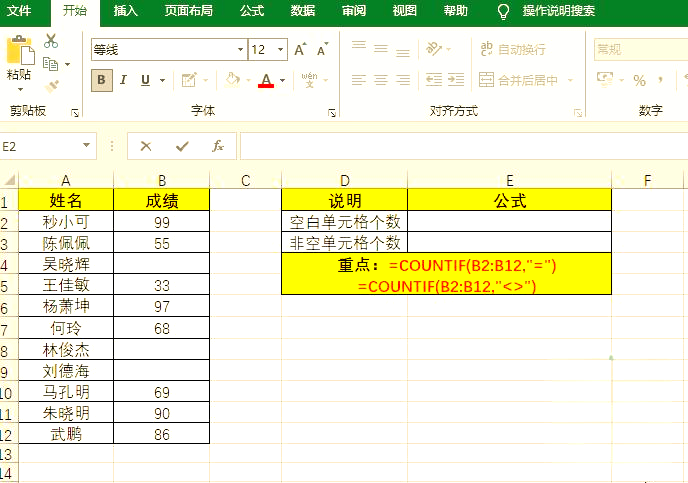The height and width of the screenshot is (483, 688).
Task: Click the wén phonetic guide icon
Action: [x=309, y=80]
